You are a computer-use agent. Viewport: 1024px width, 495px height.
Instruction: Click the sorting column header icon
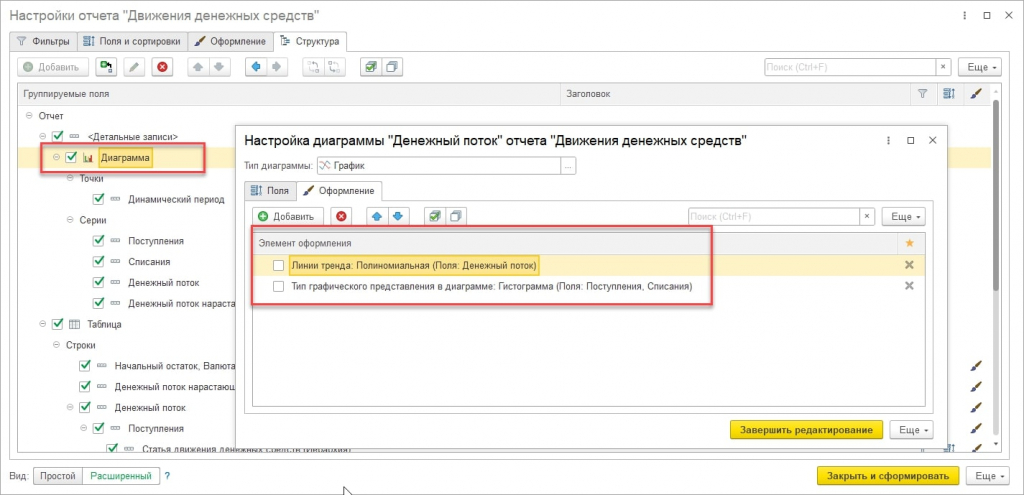pos(949,94)
